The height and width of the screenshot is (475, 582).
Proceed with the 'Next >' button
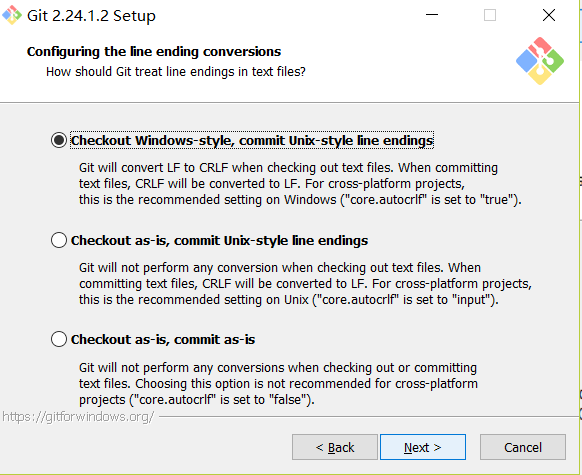tap(423, 447)
